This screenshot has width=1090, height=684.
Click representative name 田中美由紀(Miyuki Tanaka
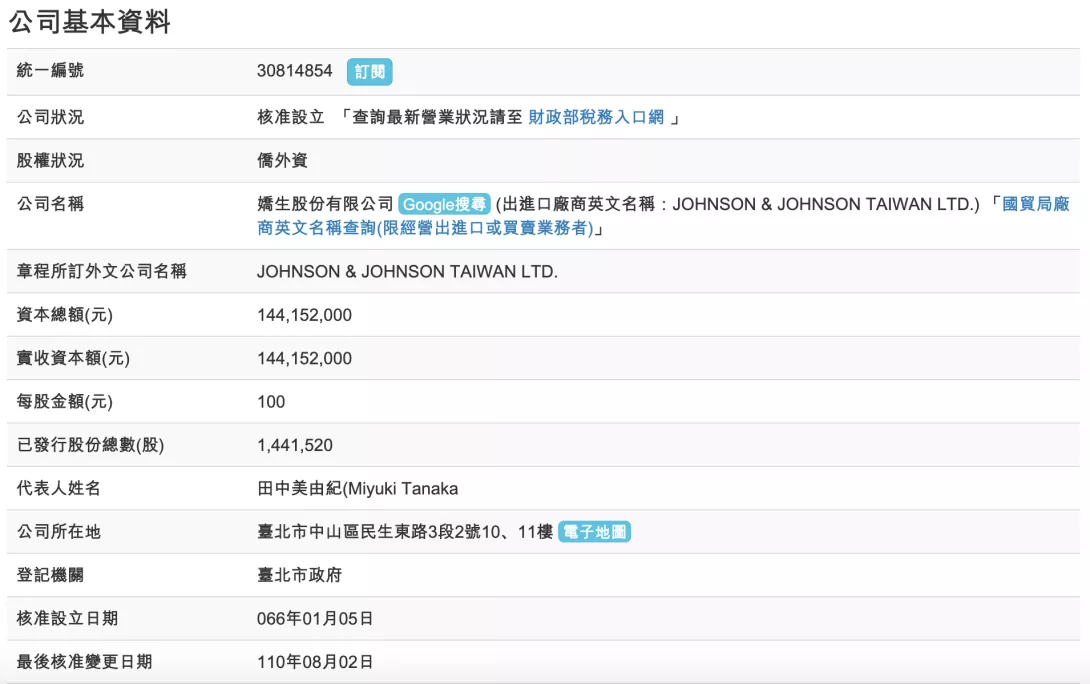point(357,489)
